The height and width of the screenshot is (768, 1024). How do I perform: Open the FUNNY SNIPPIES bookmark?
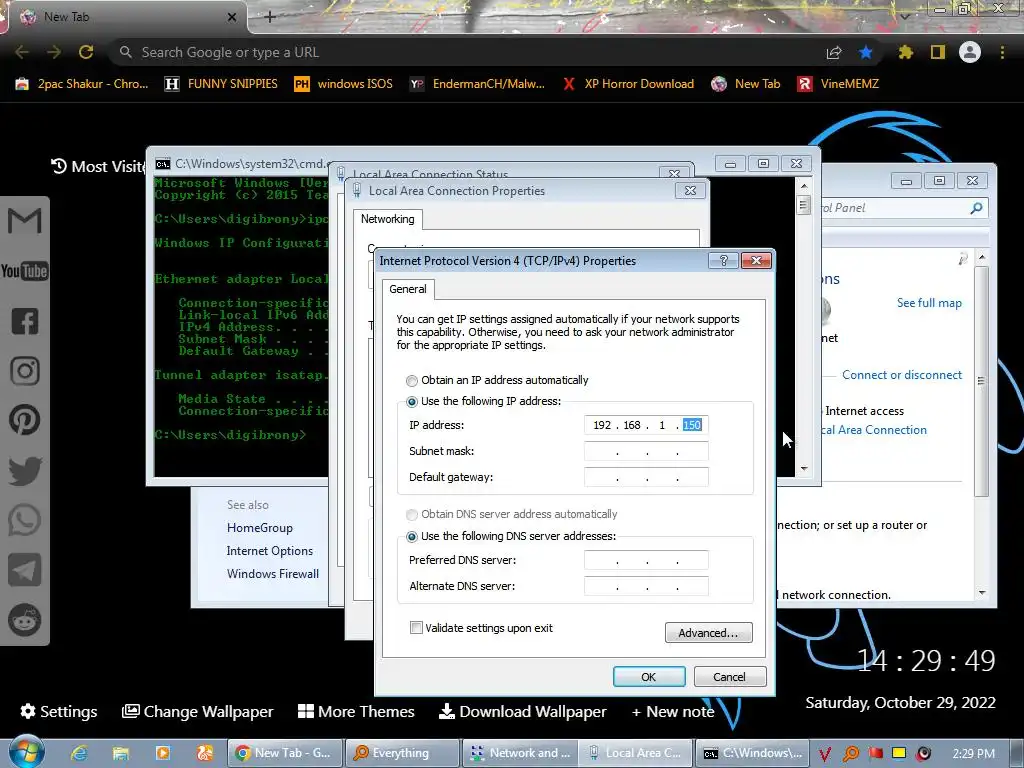click(222, 84)
